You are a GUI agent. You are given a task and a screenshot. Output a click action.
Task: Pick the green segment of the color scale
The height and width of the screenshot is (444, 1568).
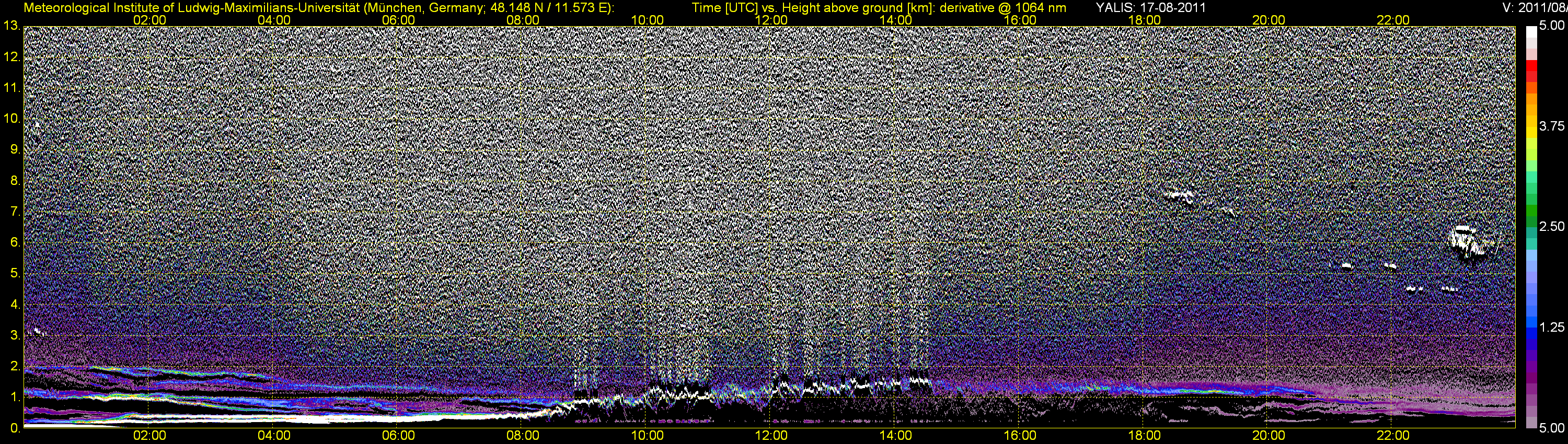pos(1531,210)
